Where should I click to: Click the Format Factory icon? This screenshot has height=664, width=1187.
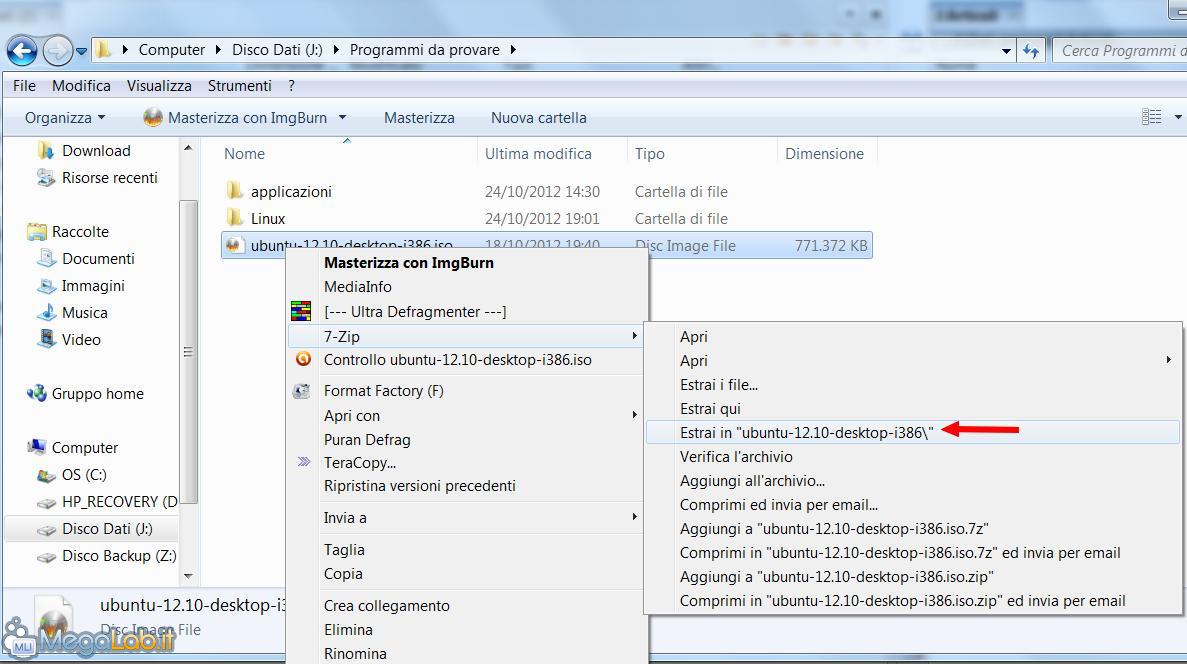coord(301,391)
